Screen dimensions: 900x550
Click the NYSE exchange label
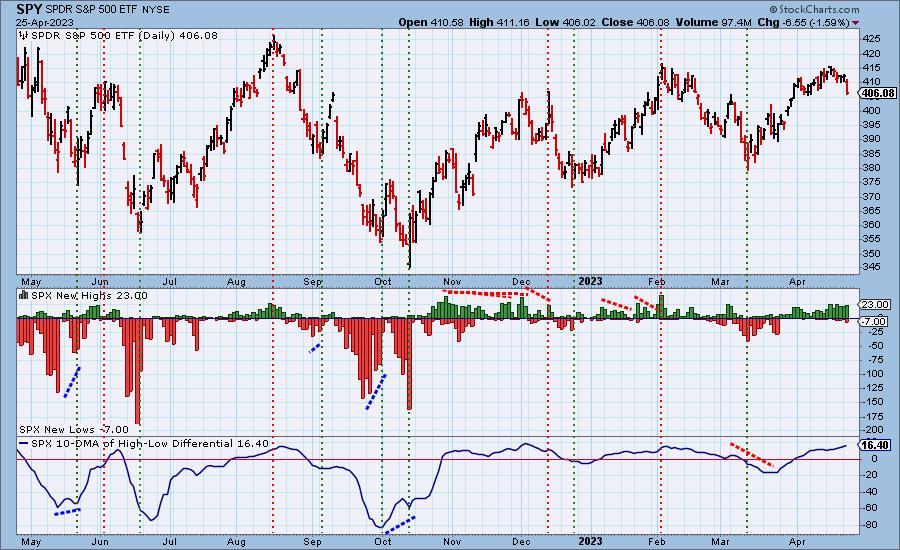click(155, 10)
